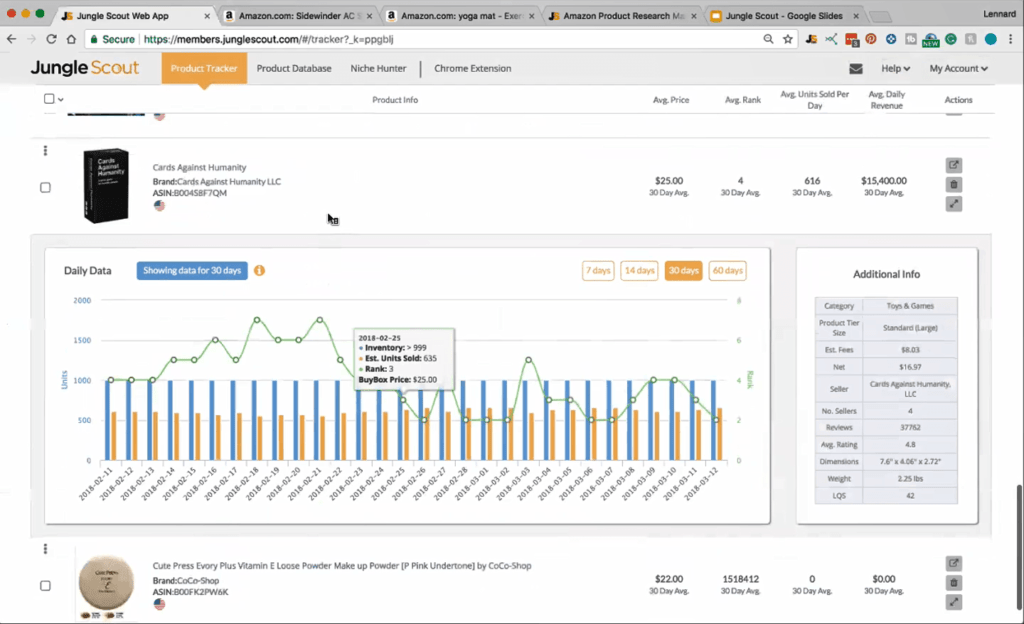Reload the page with refresh icon
Screen dimensions: 1024x624
tap(51, 39)
